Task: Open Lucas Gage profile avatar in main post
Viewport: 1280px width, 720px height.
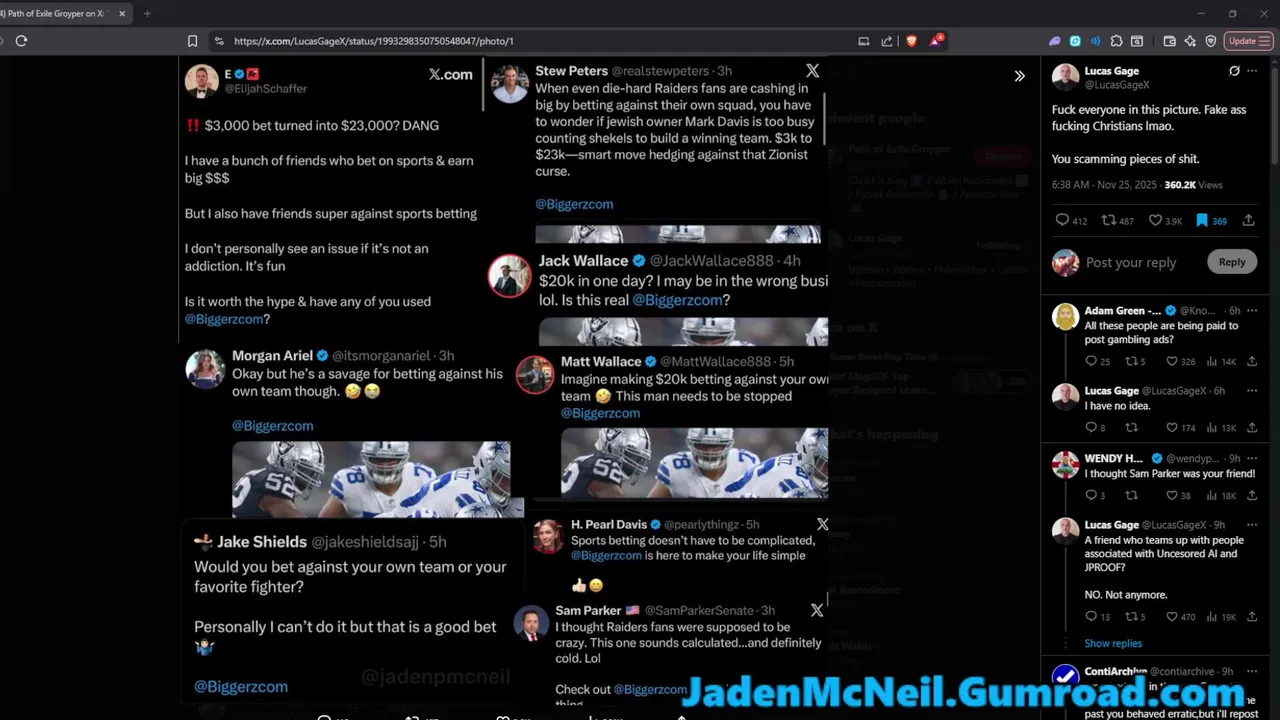Action: pos(1066,77)
